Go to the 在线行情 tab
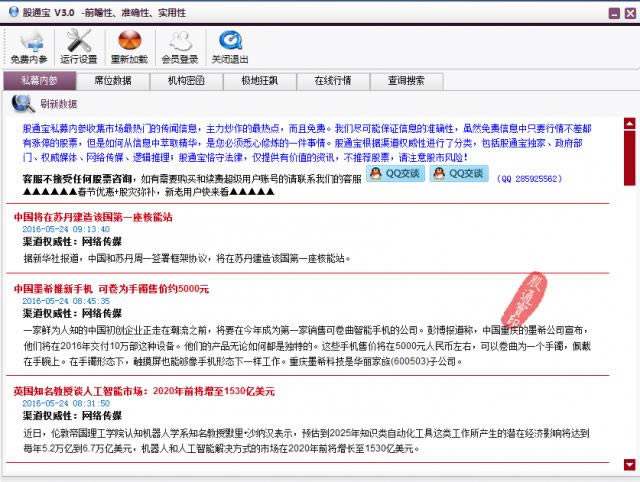The height and width of the screenshot is (482, 640). coord(332,80)
